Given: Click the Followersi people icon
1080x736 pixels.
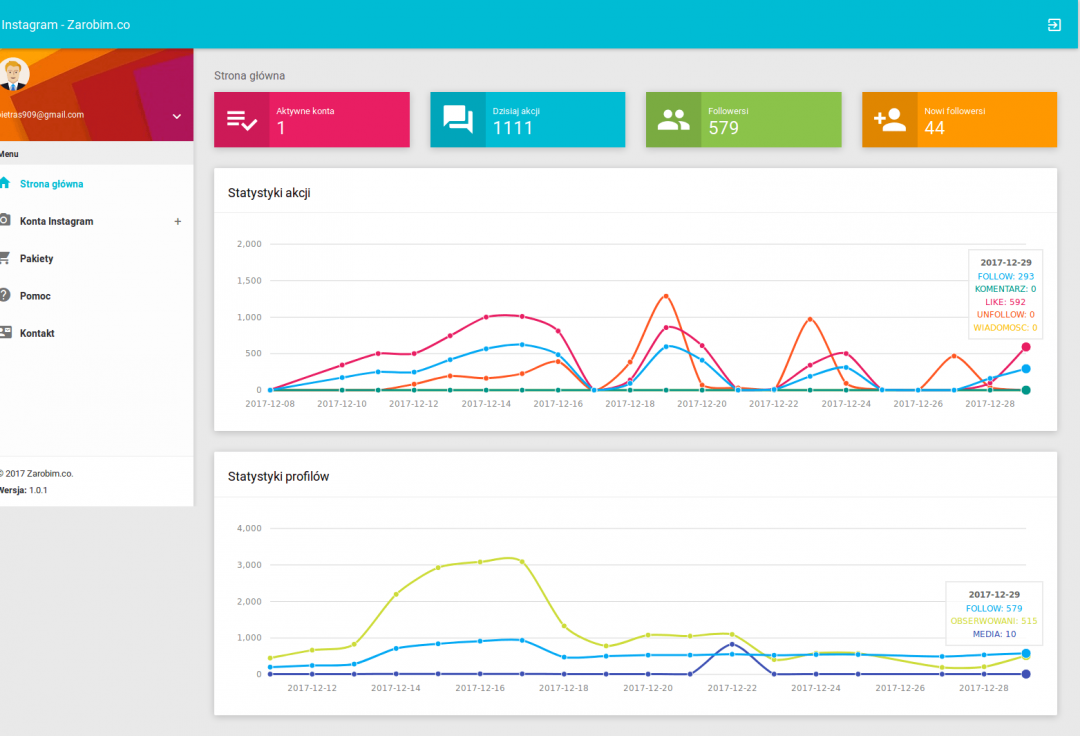Looking at the screenshot, I should 673,120.
